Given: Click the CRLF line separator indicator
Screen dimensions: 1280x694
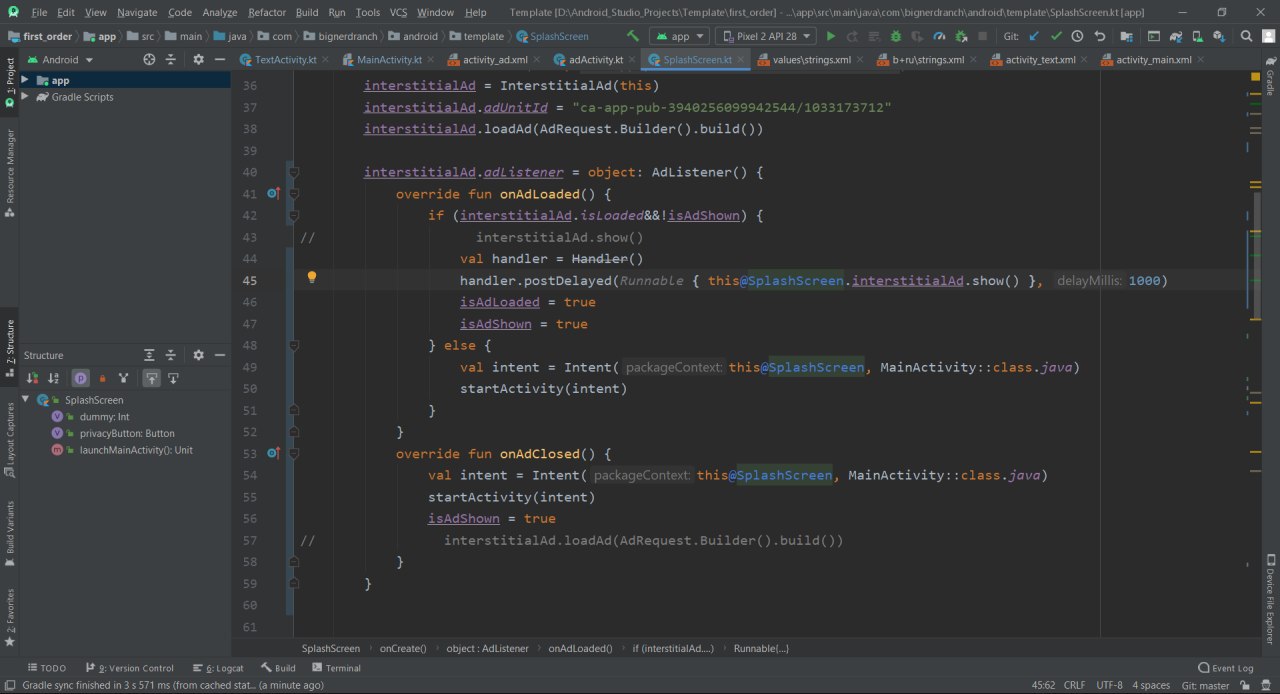Looking at the screenshot, I should [1075, 685].
